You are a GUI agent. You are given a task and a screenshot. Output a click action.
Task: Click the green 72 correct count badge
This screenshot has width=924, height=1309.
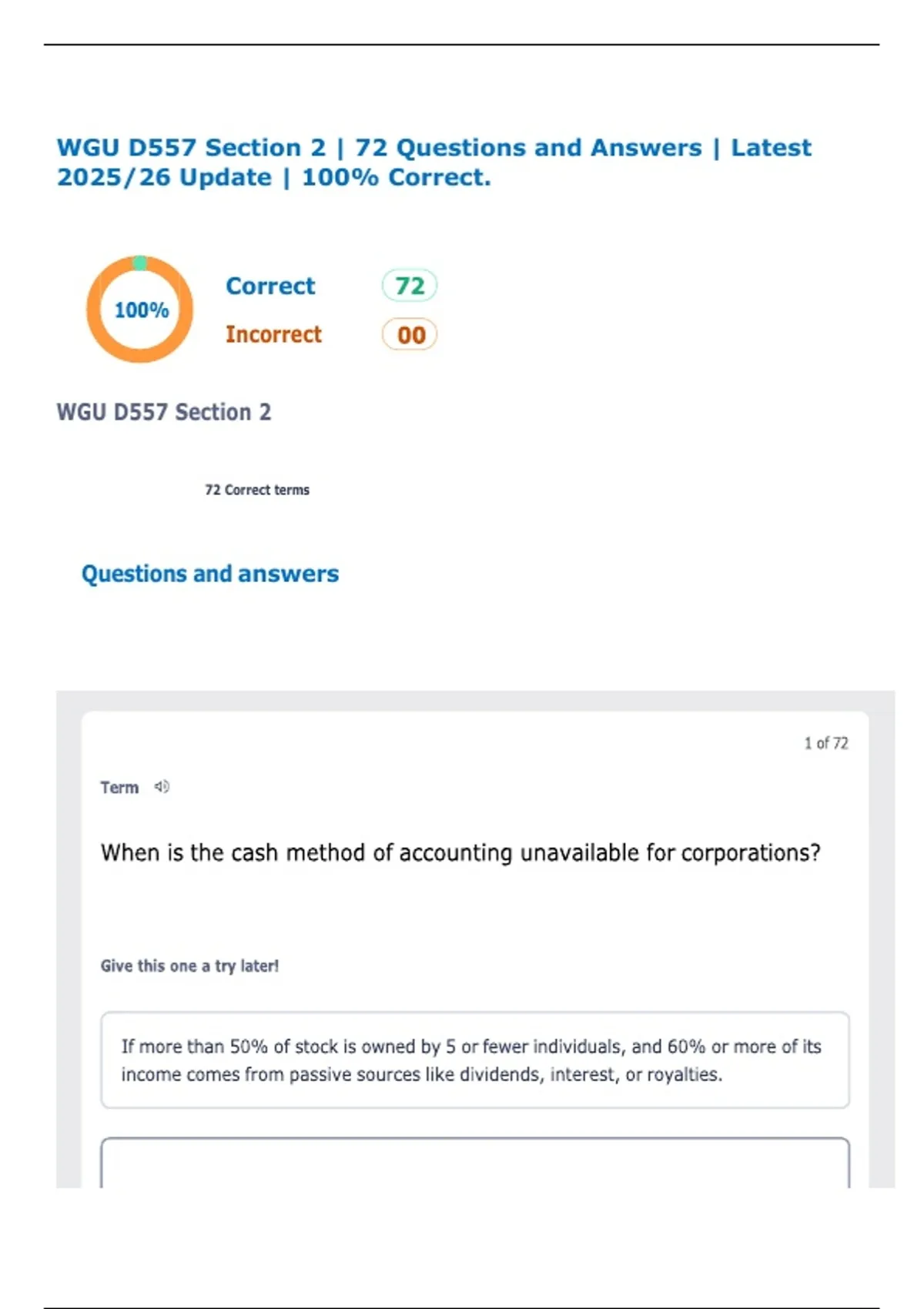pyautogui.click(x=409, y=286)
